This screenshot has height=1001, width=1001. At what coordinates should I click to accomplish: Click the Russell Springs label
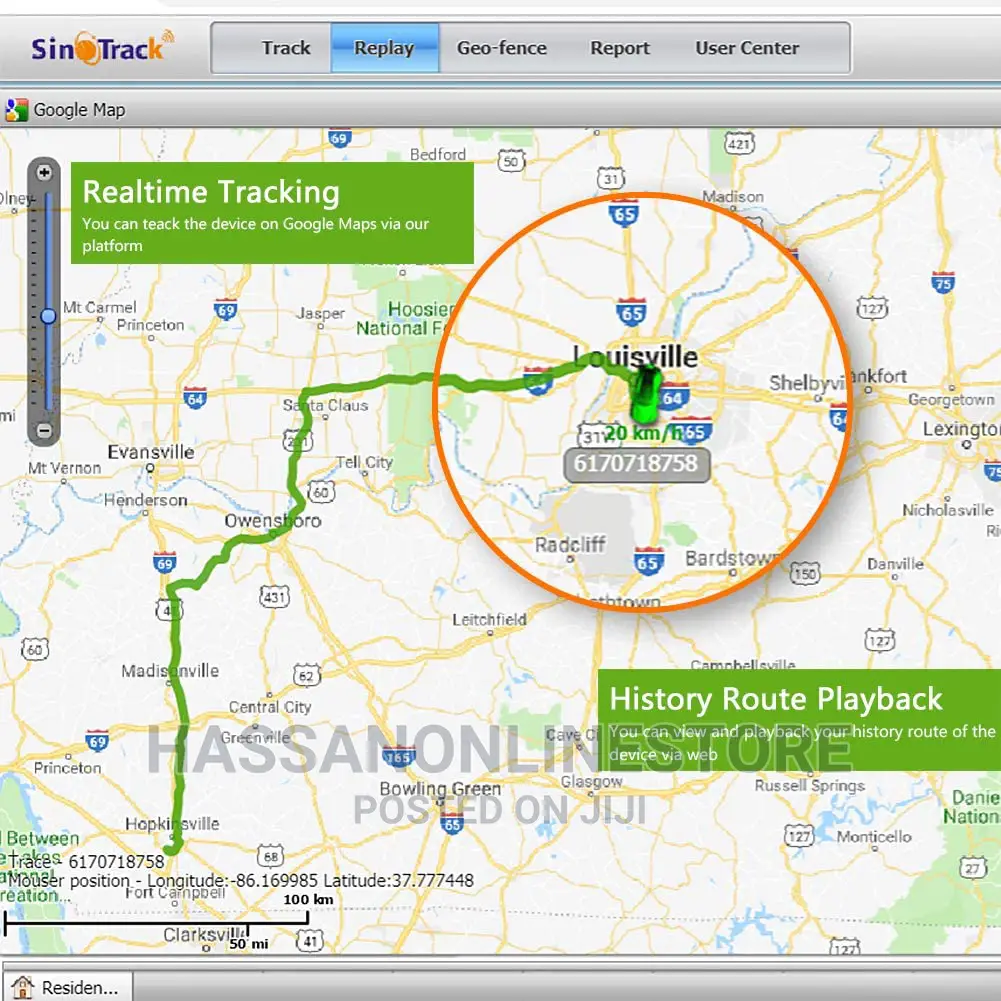pyautogui.click(x=809, y=785)
